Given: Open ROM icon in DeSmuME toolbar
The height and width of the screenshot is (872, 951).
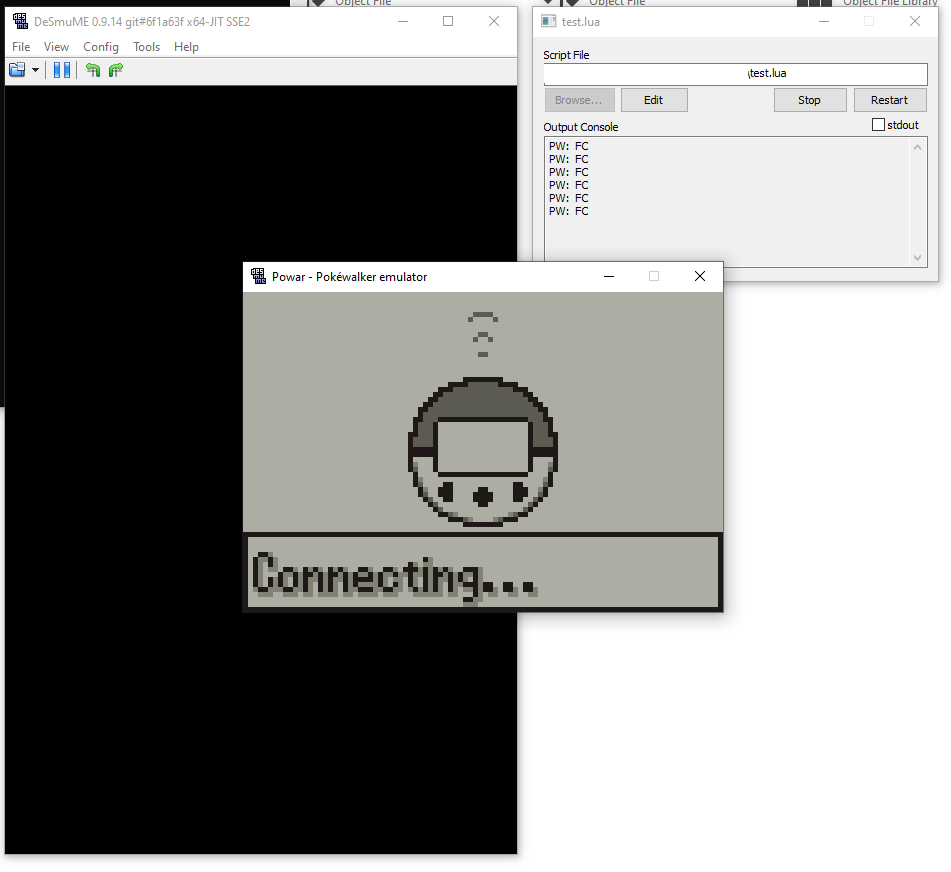Looking at the screenshot, I should point(17,70).
